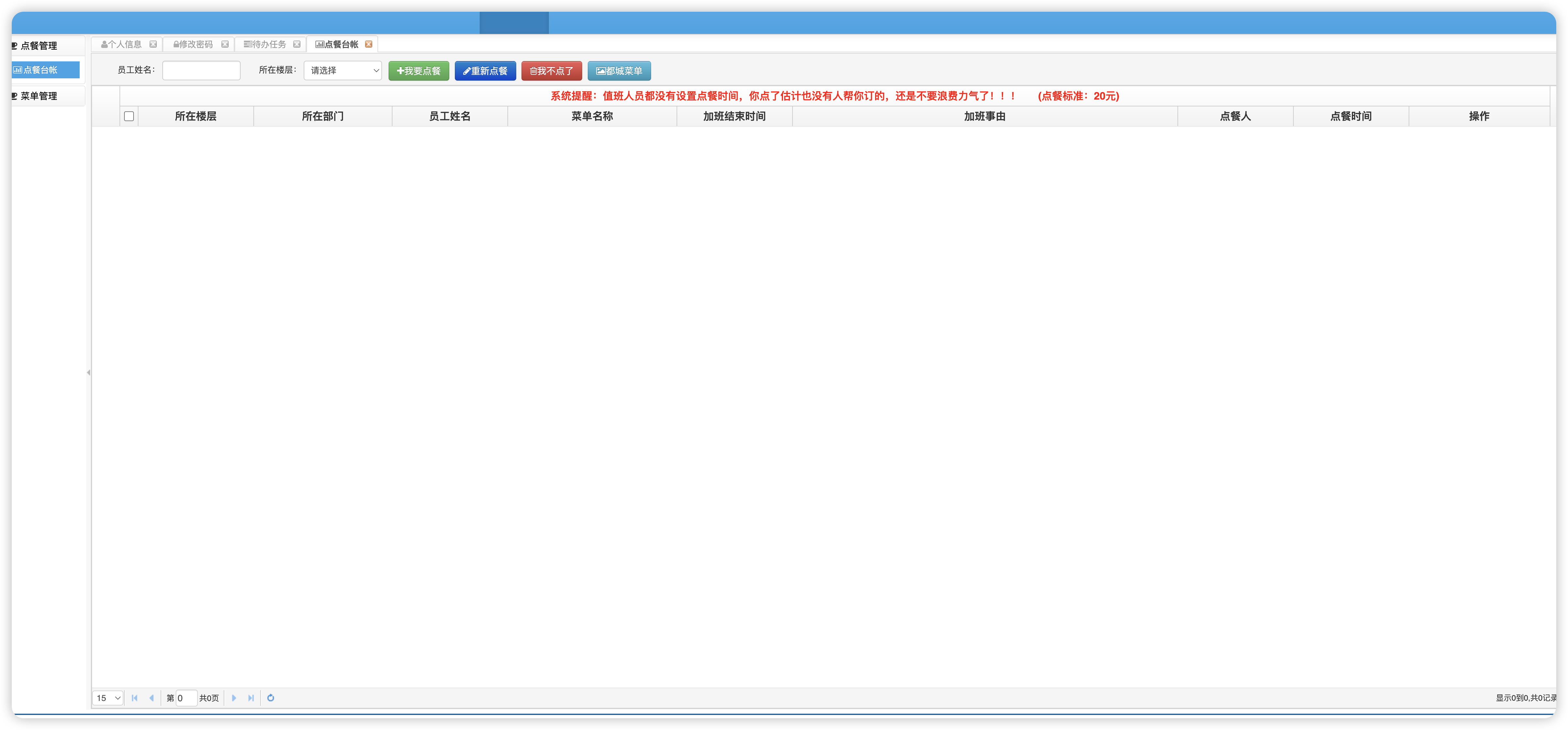Viewport: 1568px width, 730px height.
Task: Click the page number input field
Action: (186, 698)
